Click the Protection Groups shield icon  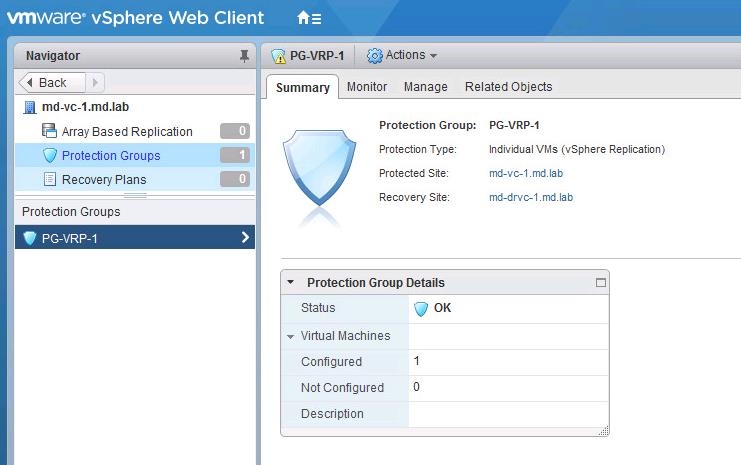[x=50, y=155]
